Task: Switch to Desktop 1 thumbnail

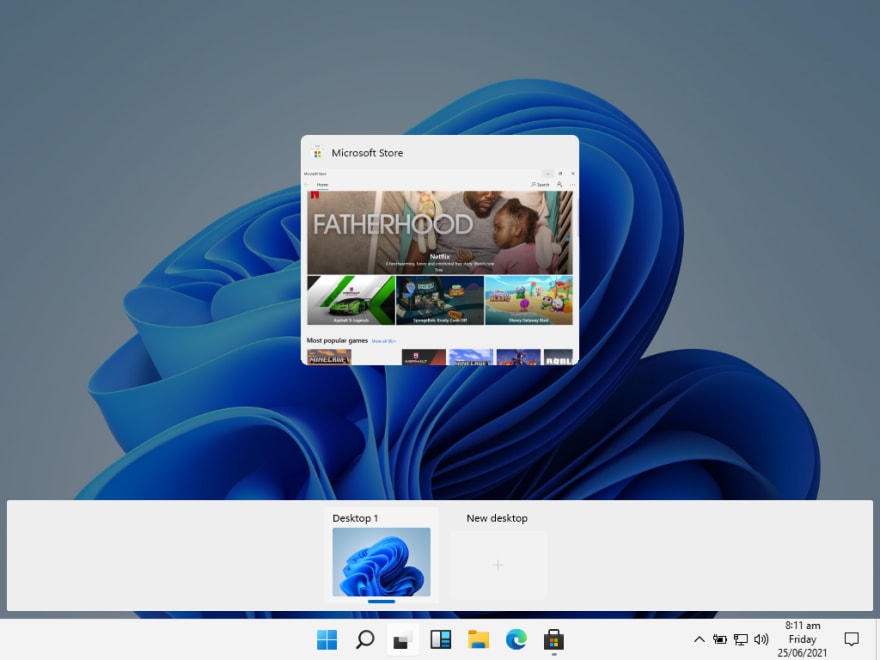Action: (382, 562)
